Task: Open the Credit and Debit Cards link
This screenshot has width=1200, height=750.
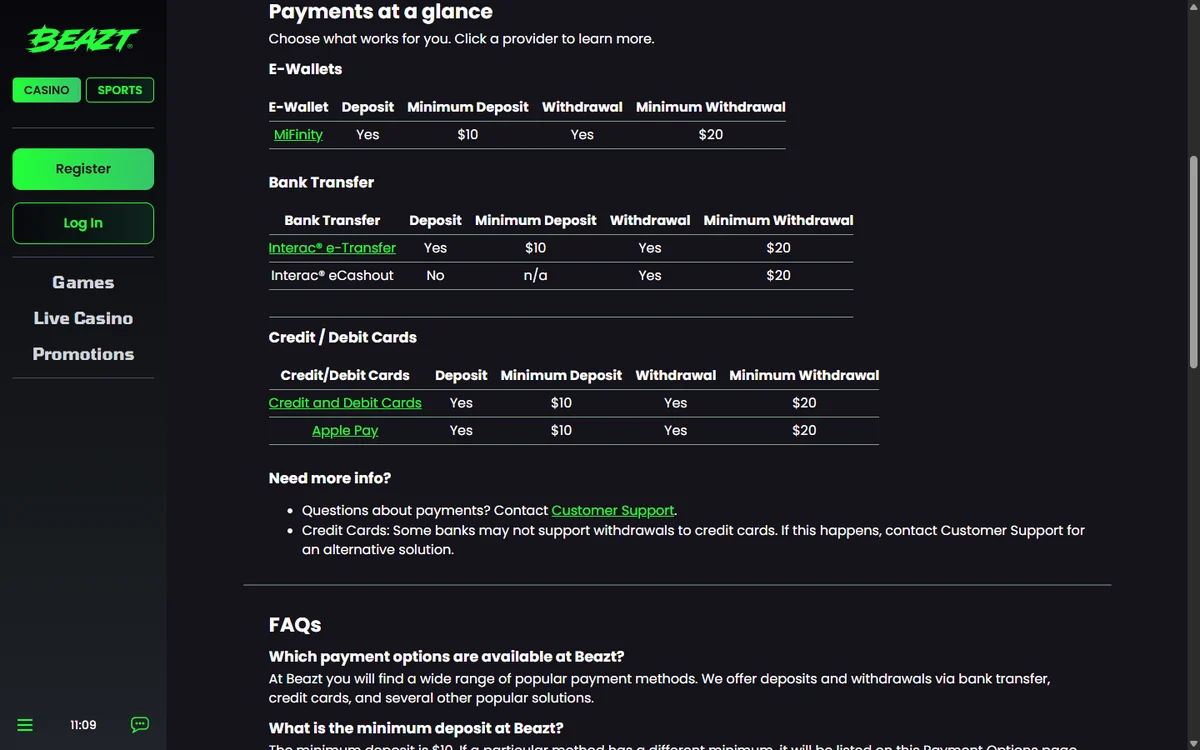Action: click(x=345, y=403)
